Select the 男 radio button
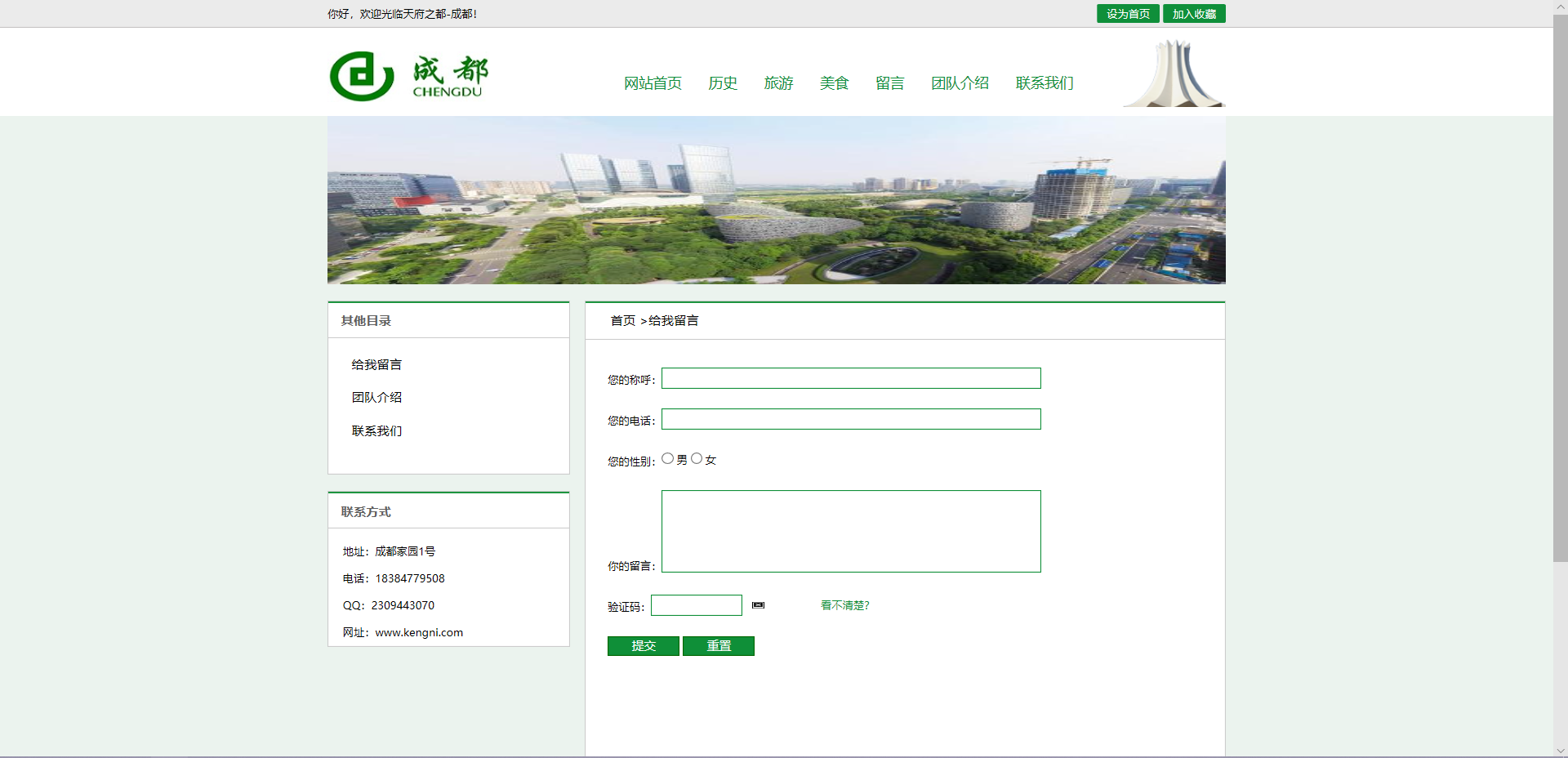 (668, 458)
